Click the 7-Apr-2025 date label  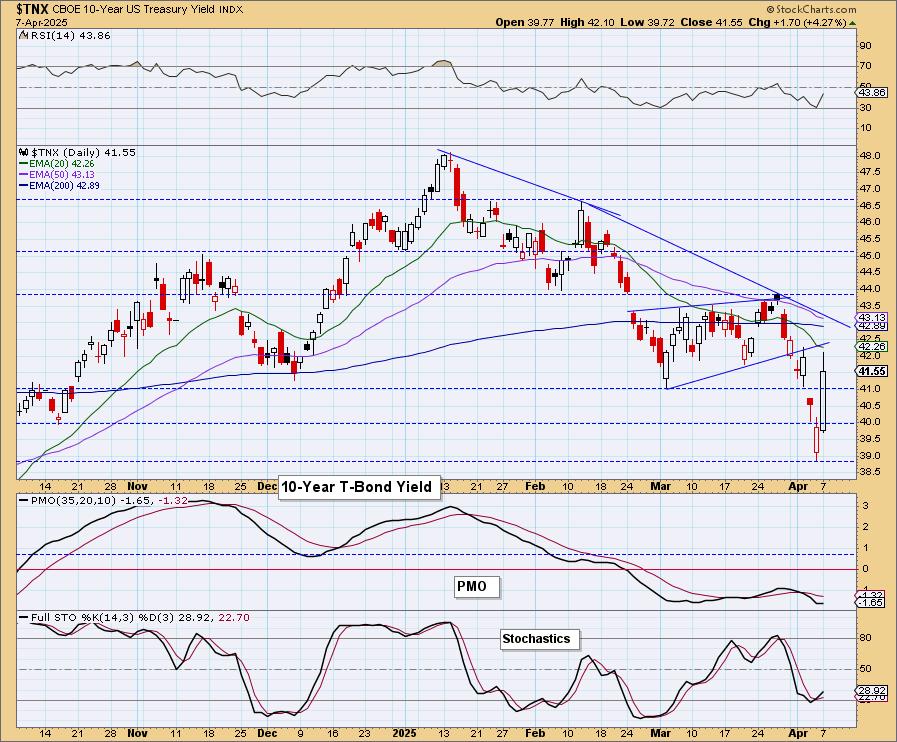[x=42, y=22]
